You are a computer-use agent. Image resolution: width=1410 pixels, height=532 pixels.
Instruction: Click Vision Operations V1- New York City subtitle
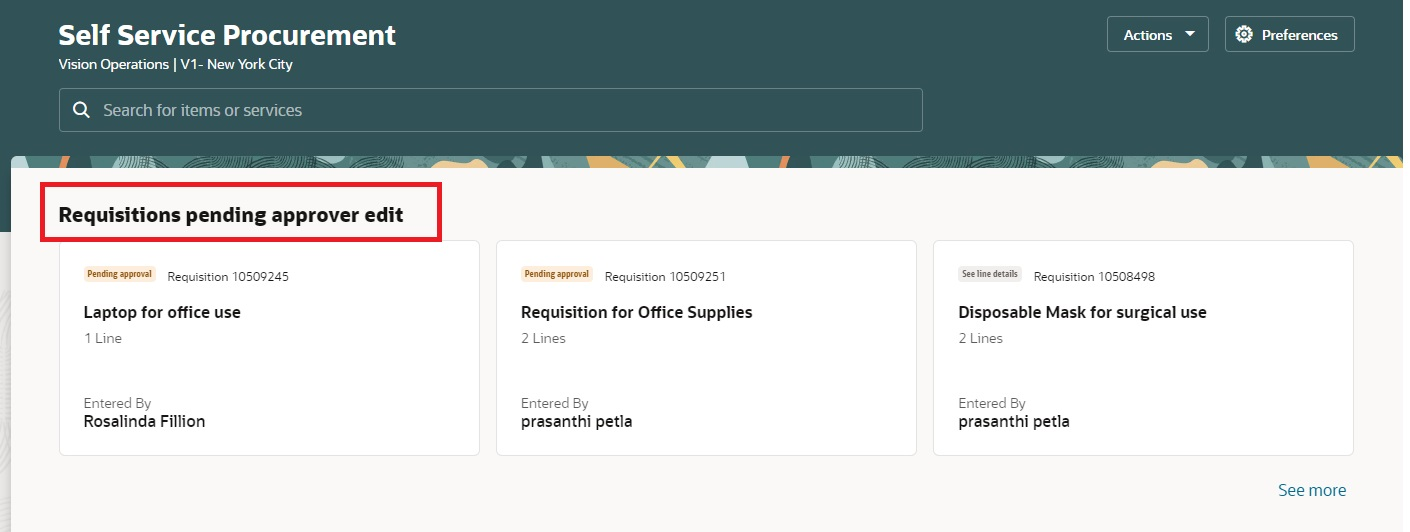point(175,64)
